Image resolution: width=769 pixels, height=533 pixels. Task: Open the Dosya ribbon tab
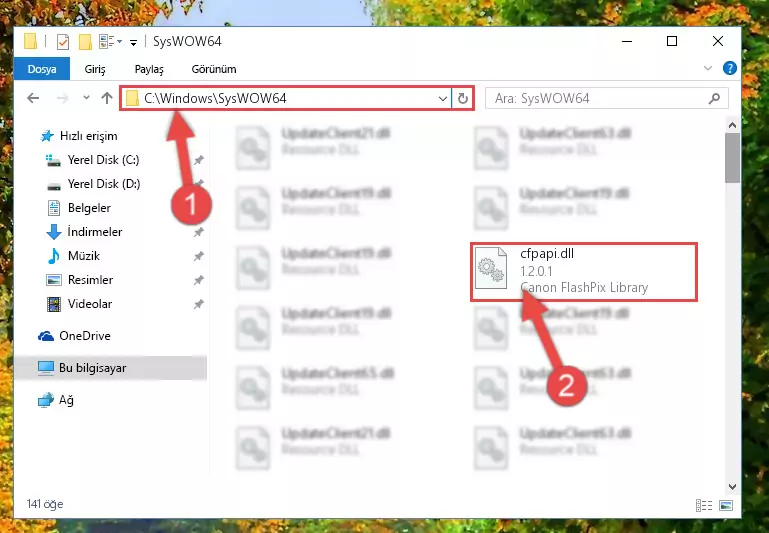42,69
